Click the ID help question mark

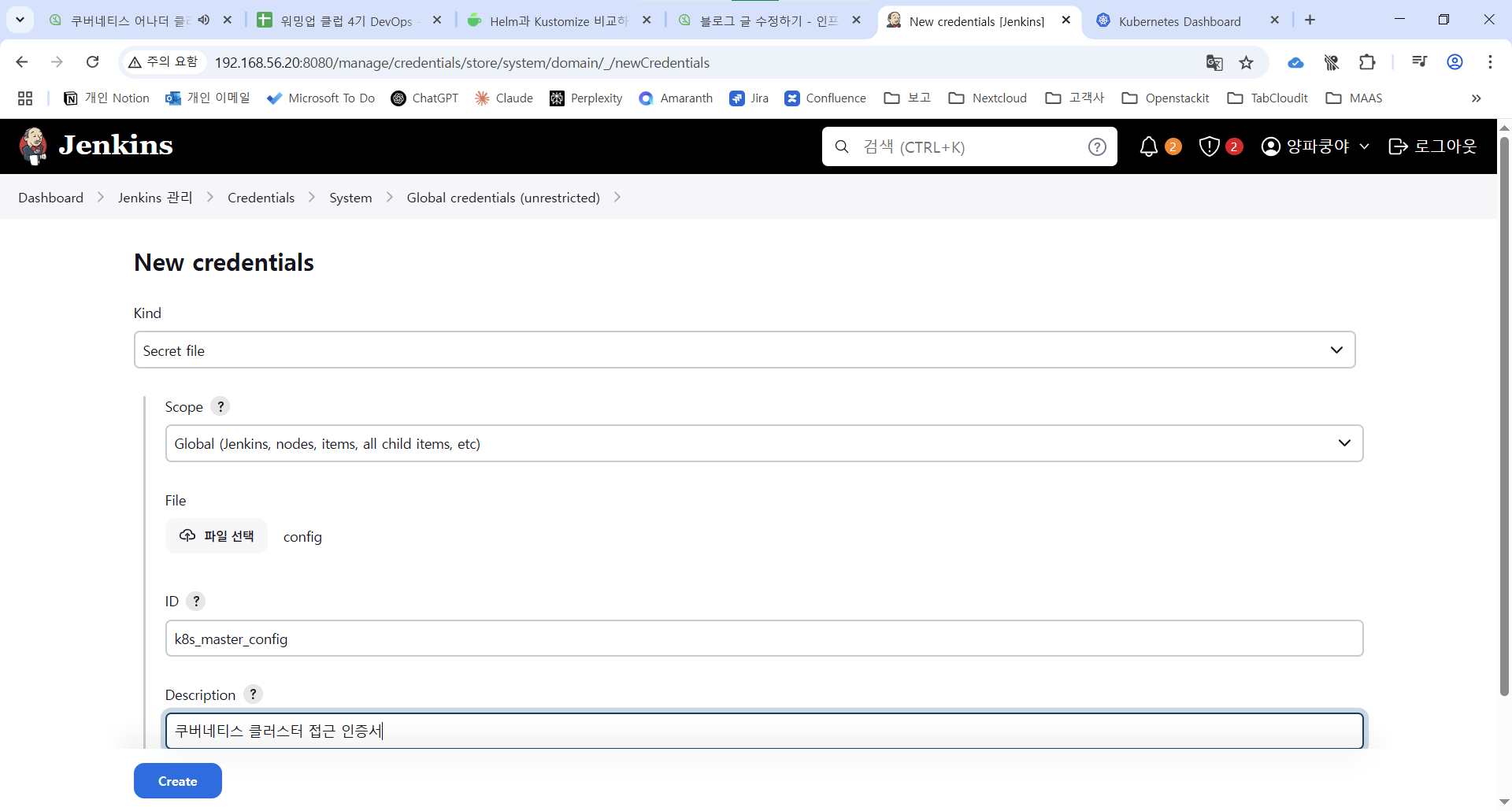point(196,601)
